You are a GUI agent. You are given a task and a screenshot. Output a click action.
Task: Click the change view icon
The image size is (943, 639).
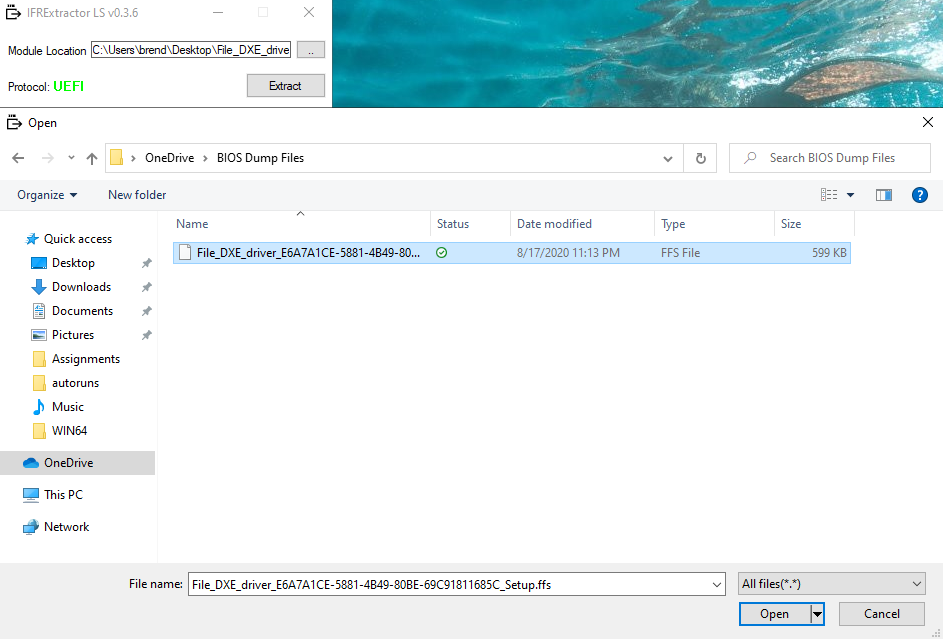point(829,195)
